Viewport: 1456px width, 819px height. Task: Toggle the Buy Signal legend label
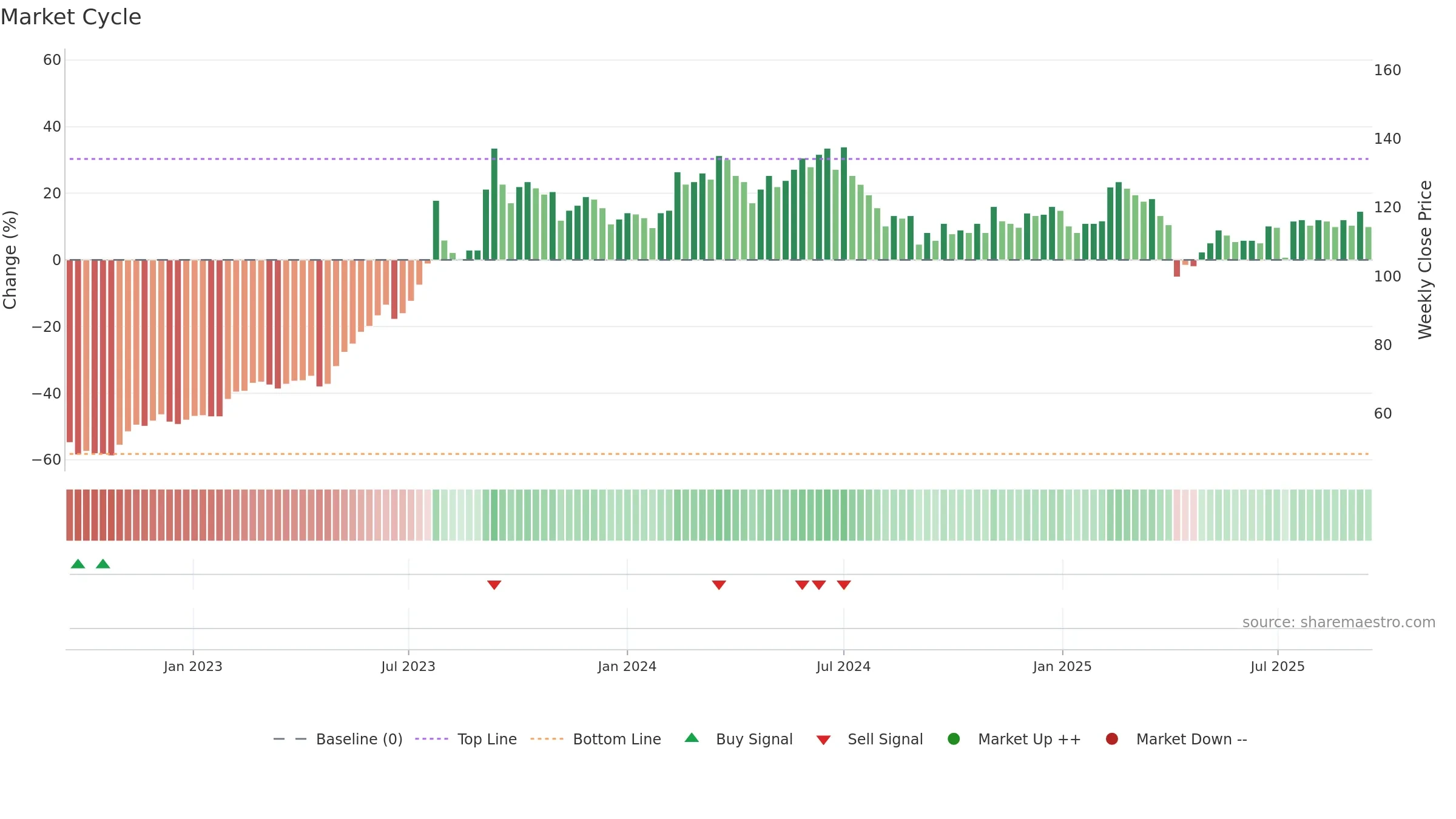click(754, 739)
